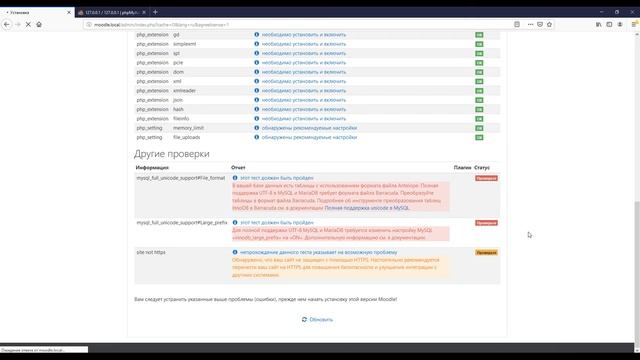This screenshot has height=360, width=640.
Task: Click red Проверка badge for Large_prefix
Action: tap(486, 223)
